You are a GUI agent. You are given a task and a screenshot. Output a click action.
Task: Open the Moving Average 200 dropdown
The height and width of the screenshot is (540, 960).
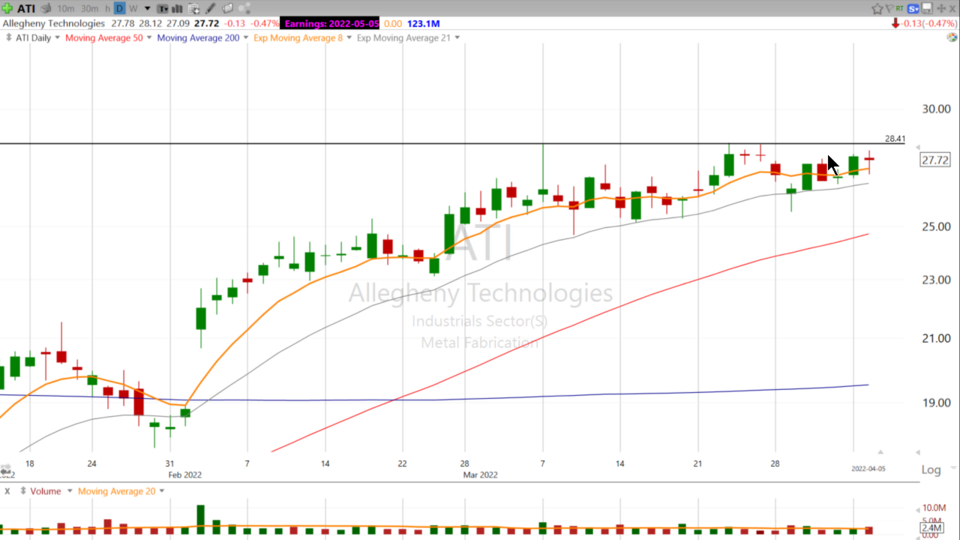click(246, 38)
